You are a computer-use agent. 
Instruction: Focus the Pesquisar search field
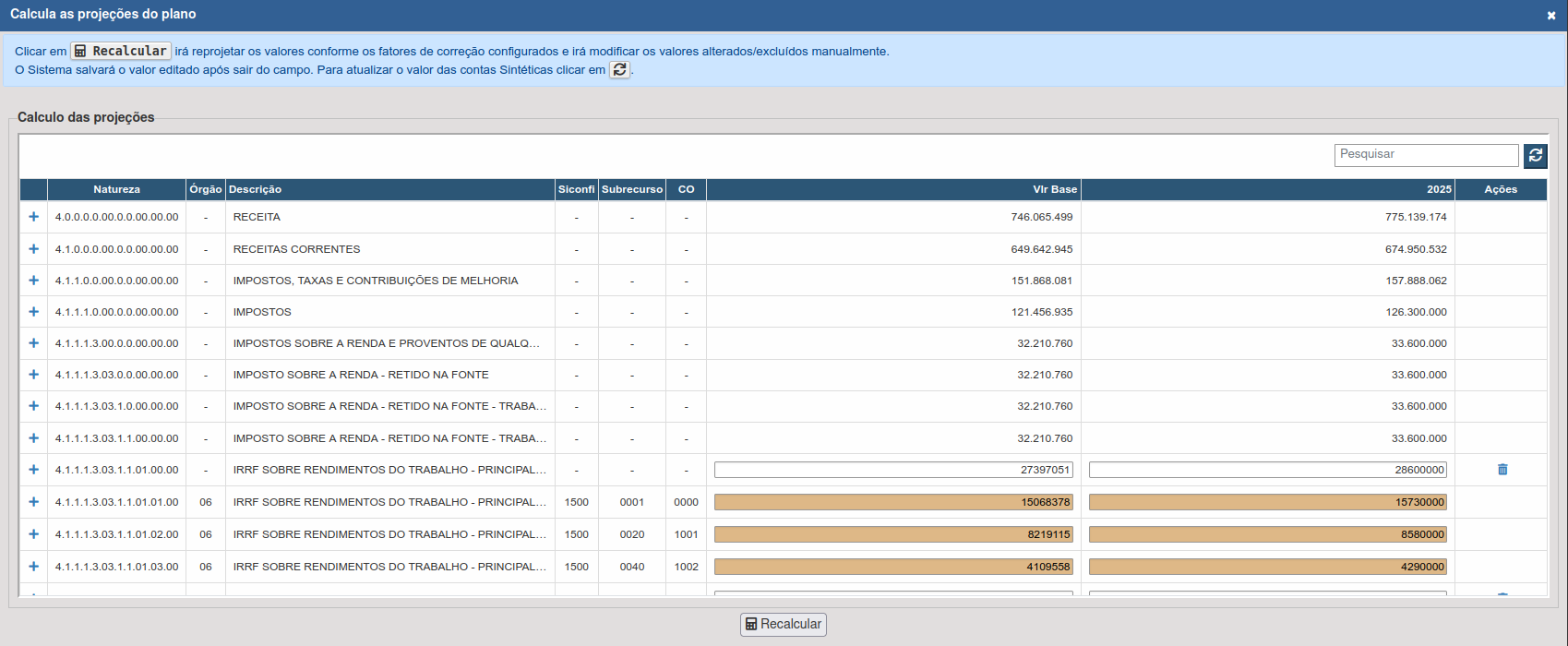tap(1426, 155)
